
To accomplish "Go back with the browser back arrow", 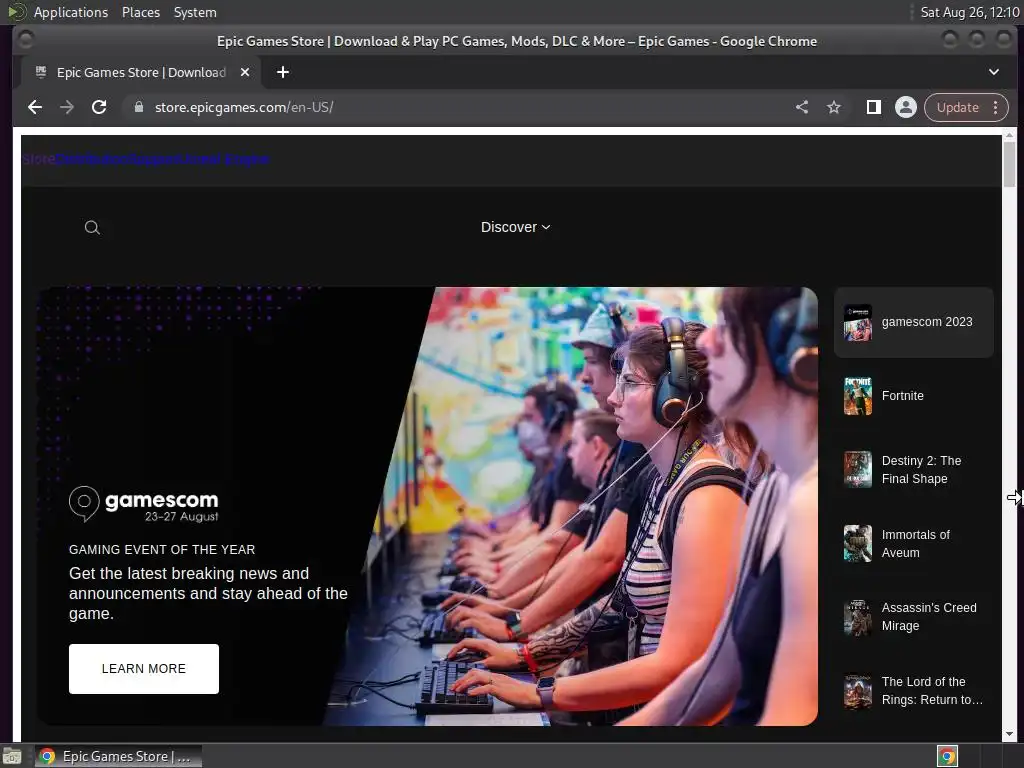I will (x=35, y=107).
